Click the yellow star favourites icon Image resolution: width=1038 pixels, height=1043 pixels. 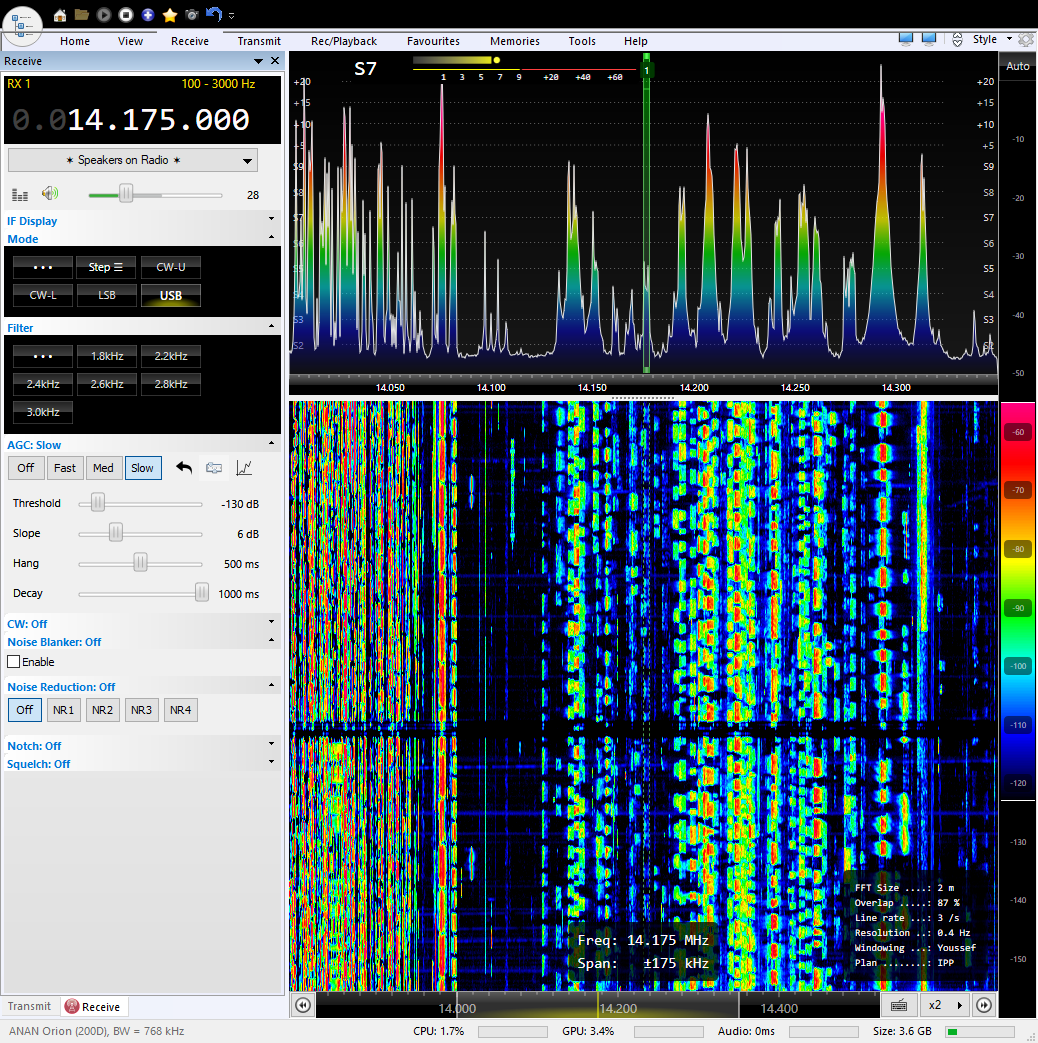(170, 15)
